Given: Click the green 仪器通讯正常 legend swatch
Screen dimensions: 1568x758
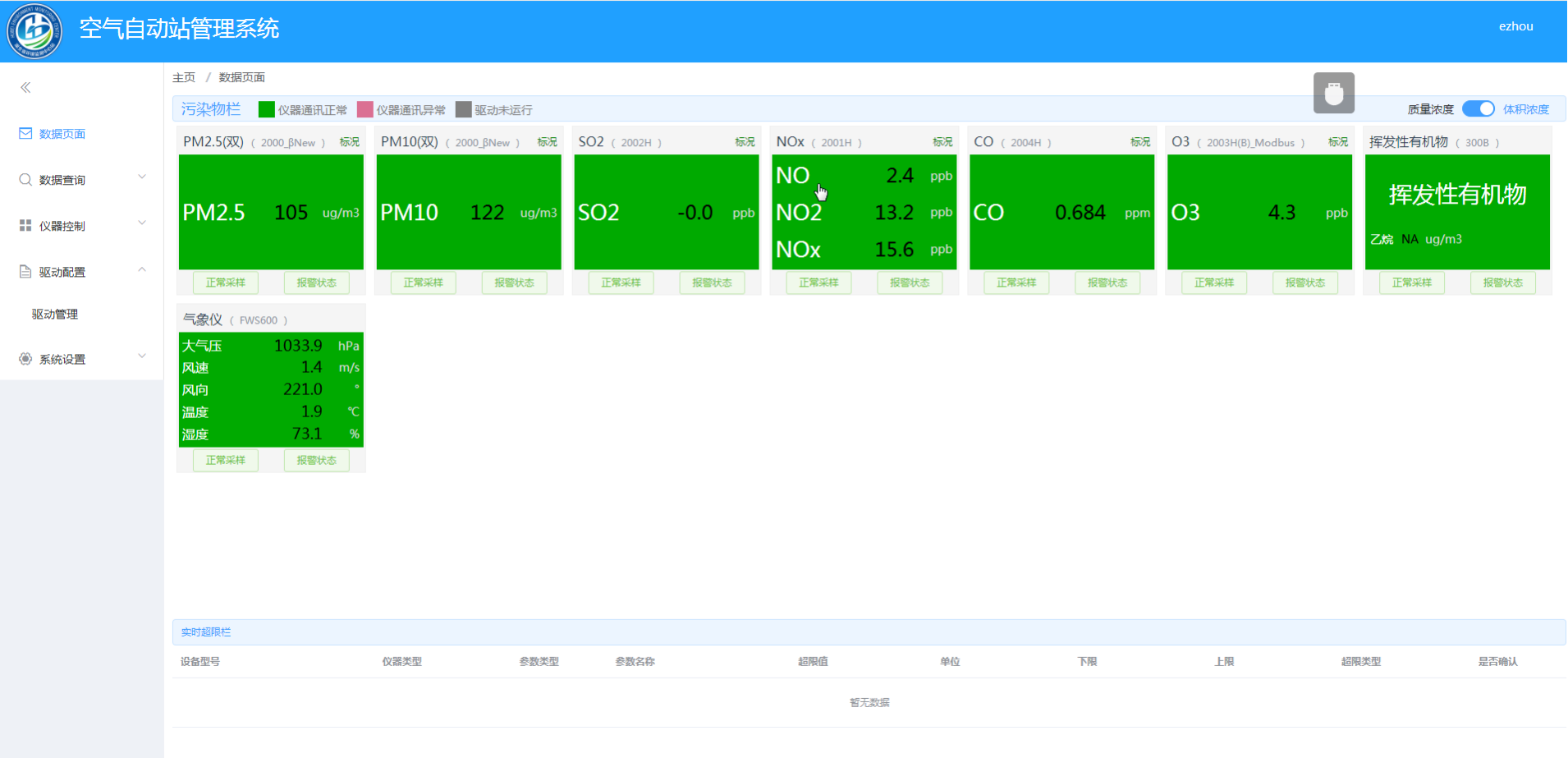Looking at the screenshot, I should 266,109.
